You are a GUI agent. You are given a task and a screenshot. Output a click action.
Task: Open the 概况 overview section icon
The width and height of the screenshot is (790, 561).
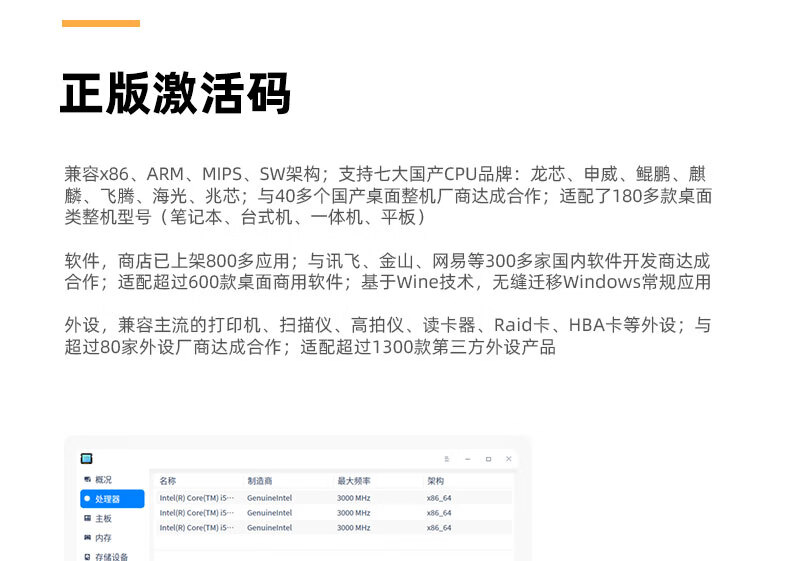[x=87, y=480]
